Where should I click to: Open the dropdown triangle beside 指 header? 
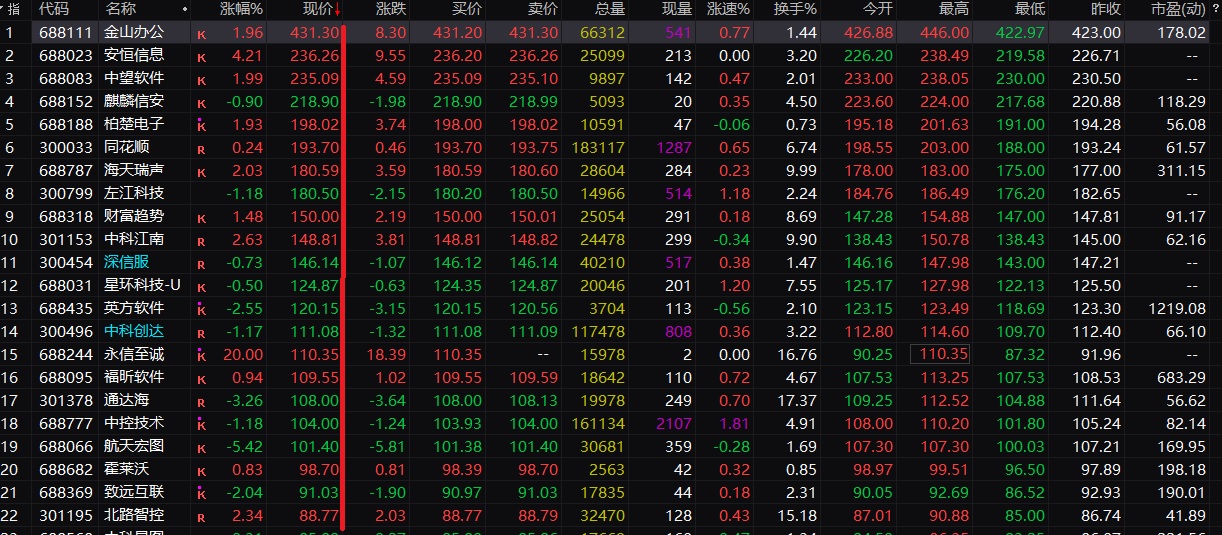(x=4, y=10)
